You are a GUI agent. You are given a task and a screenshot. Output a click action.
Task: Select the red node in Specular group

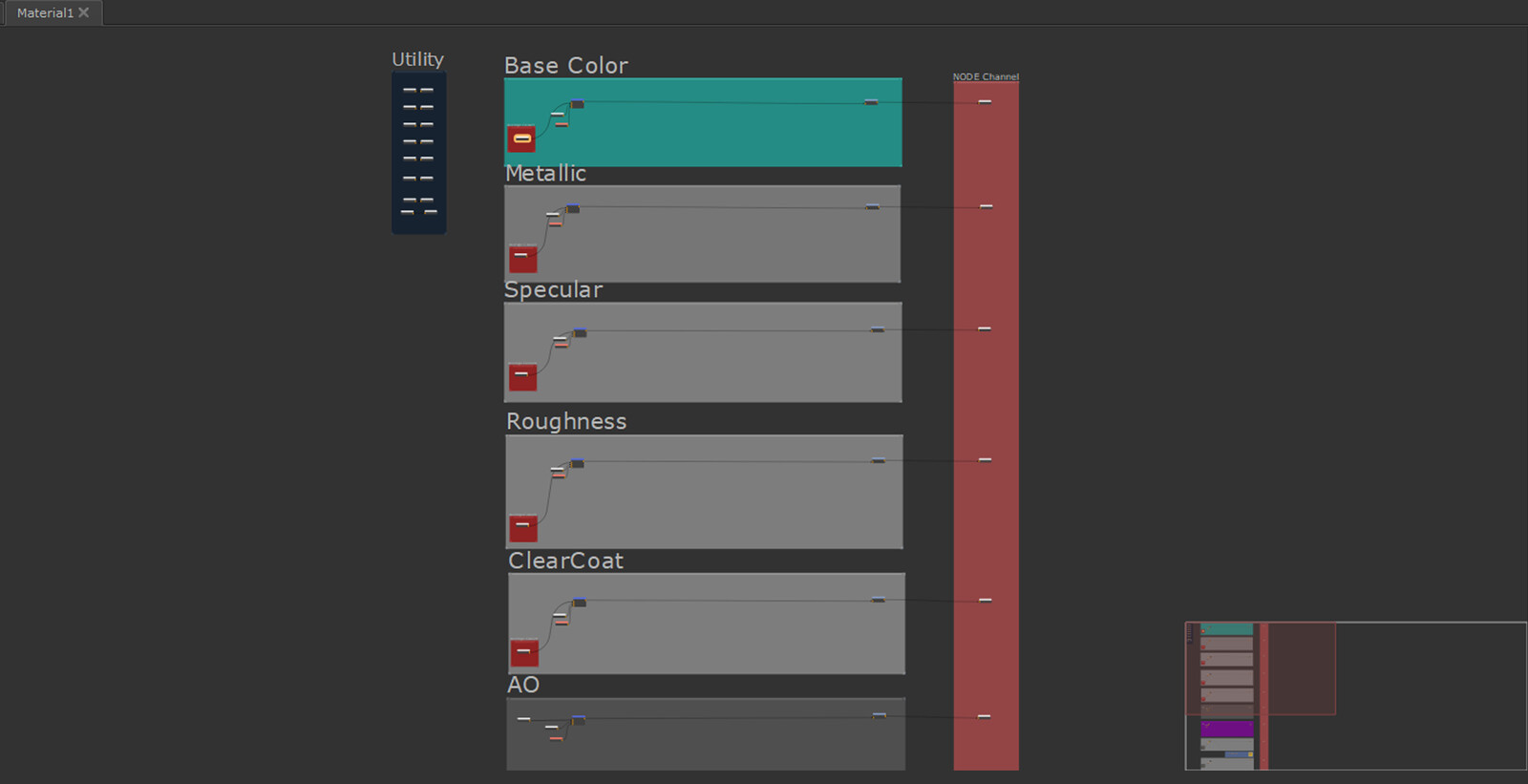click(x=522, y=377)
